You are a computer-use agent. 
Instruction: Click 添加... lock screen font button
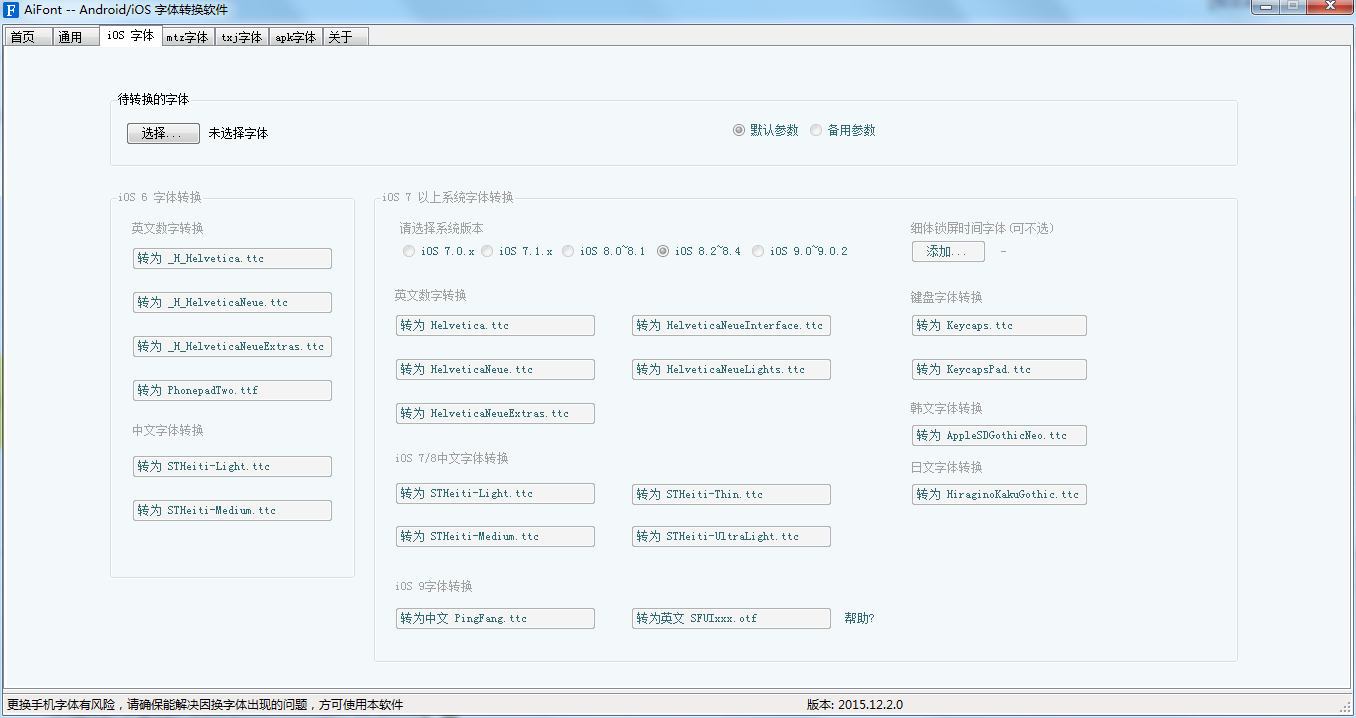coord(947,251)
